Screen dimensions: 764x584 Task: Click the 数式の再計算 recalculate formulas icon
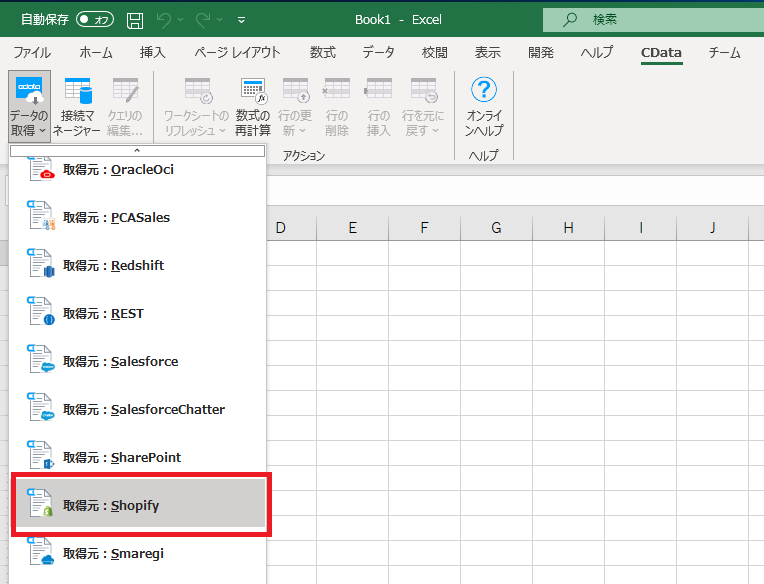253,106
